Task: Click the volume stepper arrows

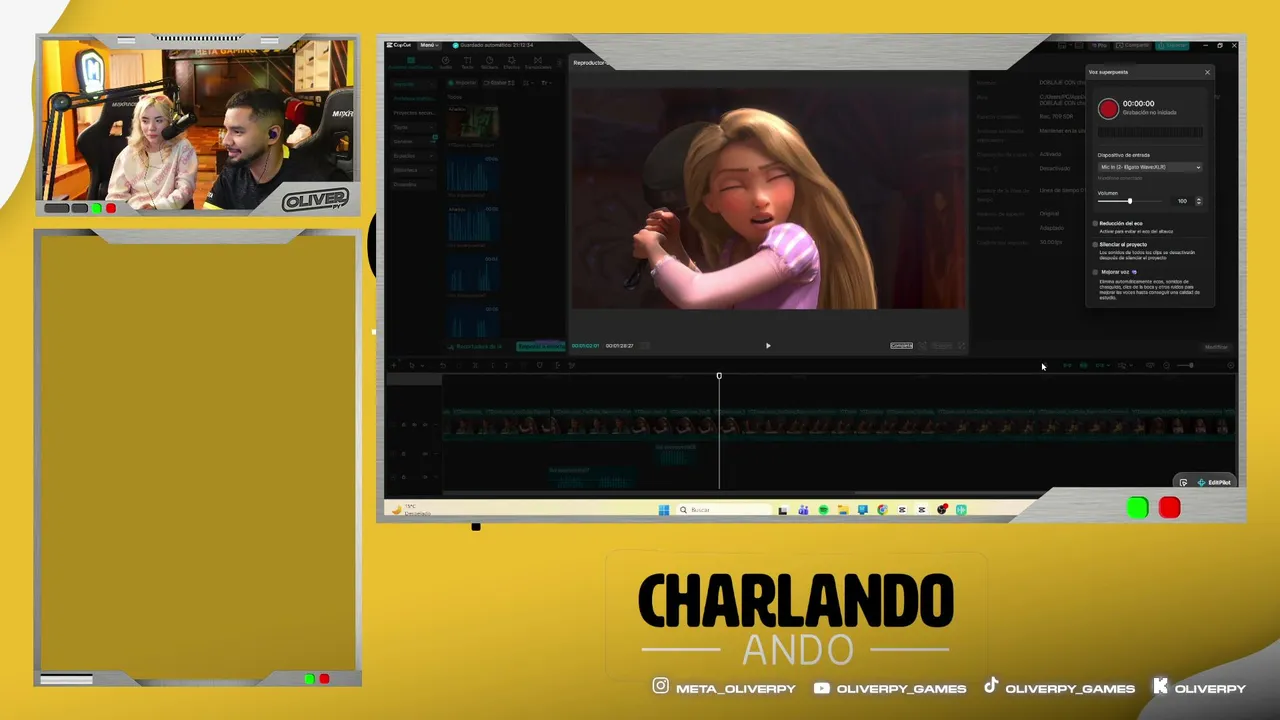Action: [1198, 201]
